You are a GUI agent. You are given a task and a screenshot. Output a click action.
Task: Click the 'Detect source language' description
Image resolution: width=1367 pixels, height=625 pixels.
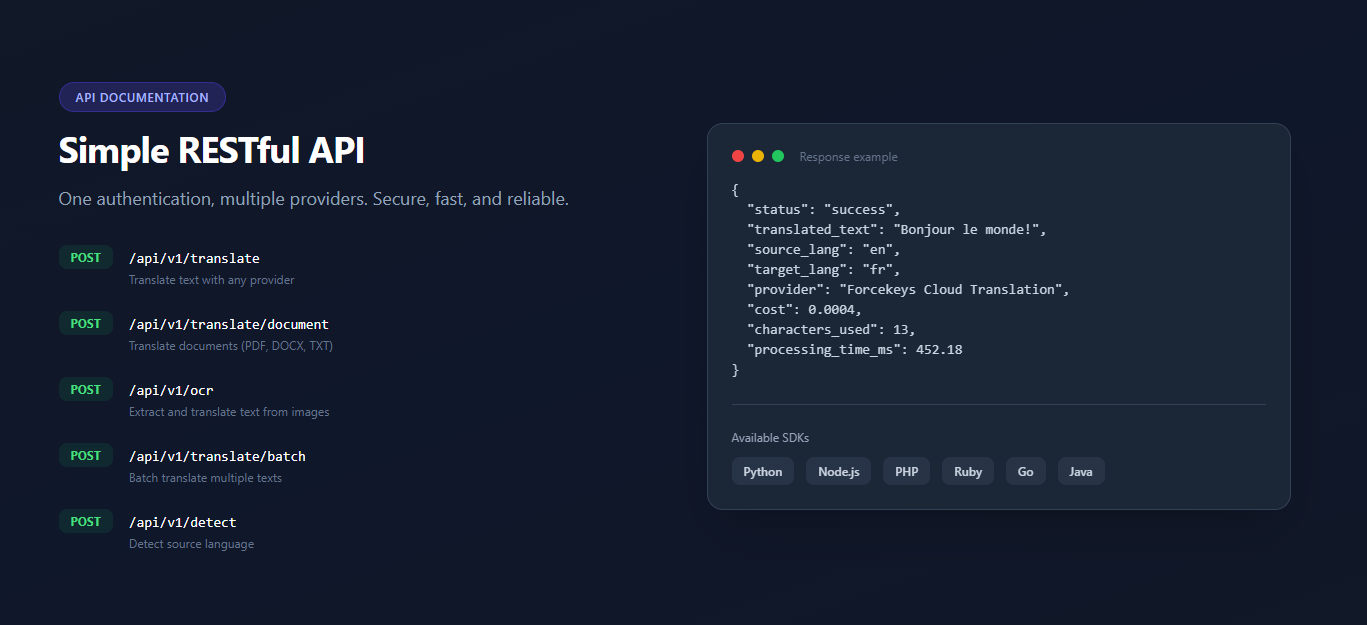(191, 544)
